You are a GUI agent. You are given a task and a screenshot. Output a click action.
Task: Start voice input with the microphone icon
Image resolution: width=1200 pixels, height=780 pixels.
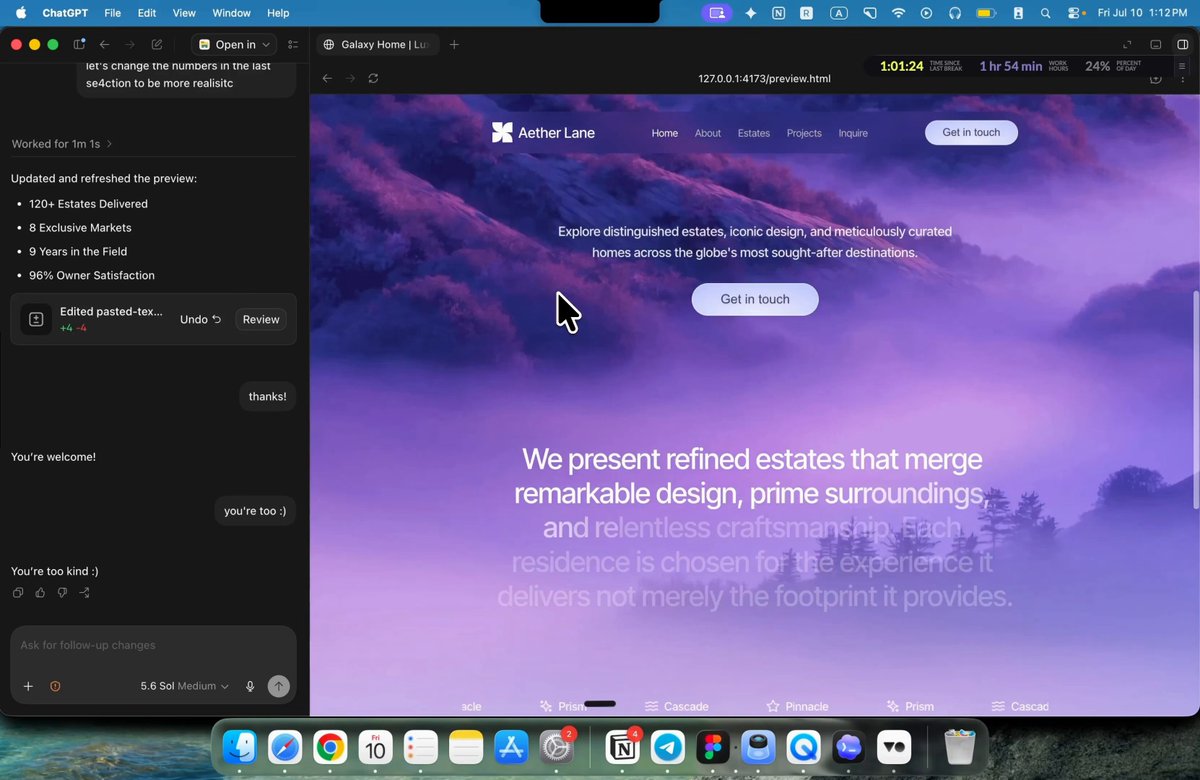click(x=250, y=686)
